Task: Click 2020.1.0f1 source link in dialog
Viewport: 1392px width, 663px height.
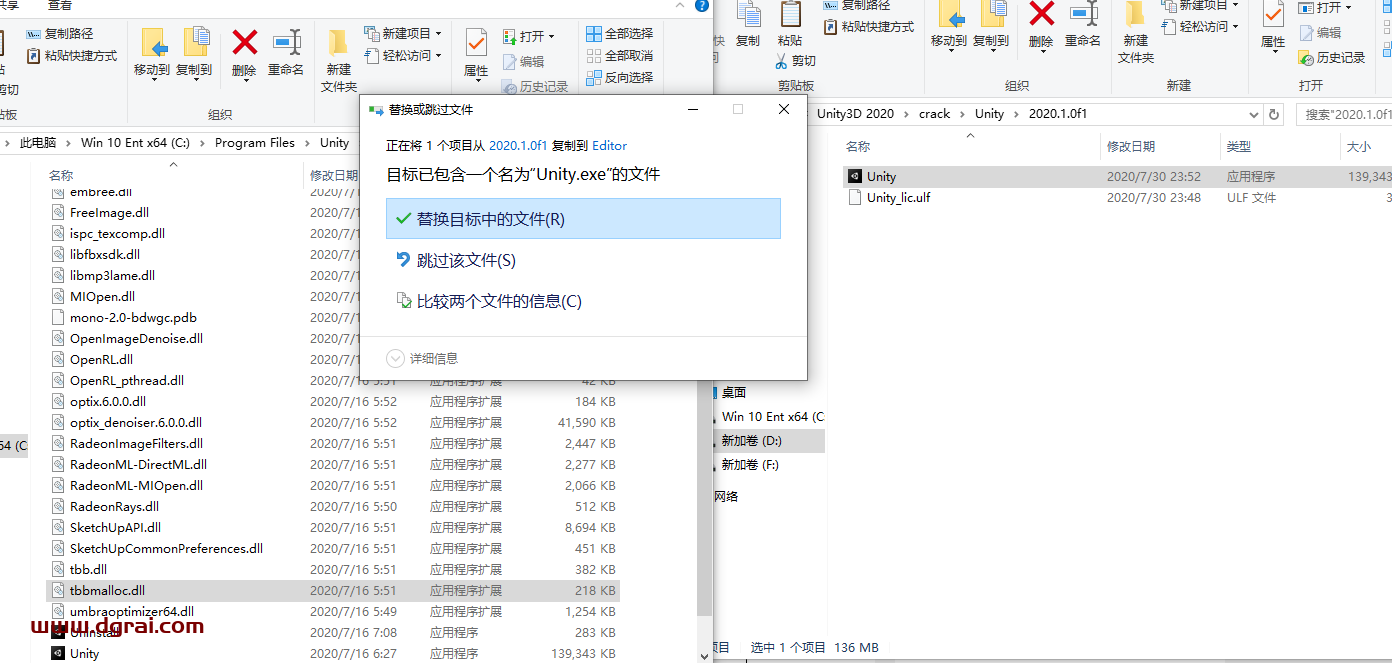Action: [x=519, y=146]
